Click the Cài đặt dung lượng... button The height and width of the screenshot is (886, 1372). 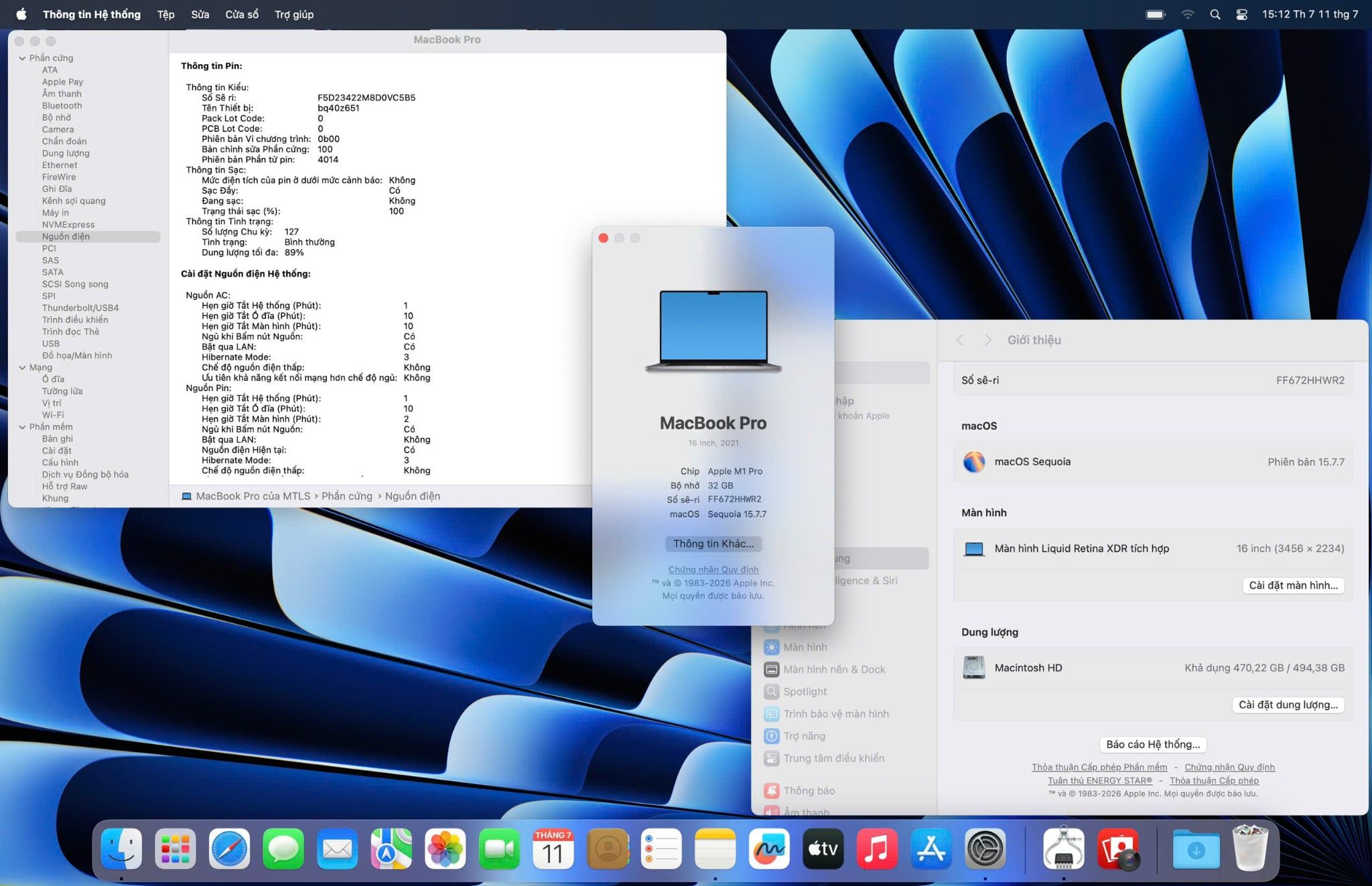tap(1288, 705)
